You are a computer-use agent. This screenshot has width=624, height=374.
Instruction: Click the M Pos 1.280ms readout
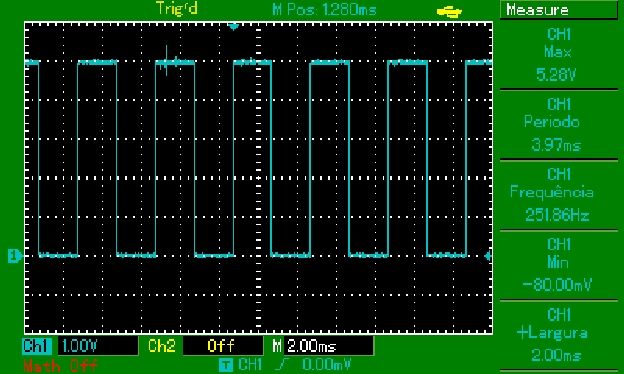point(324,10)
